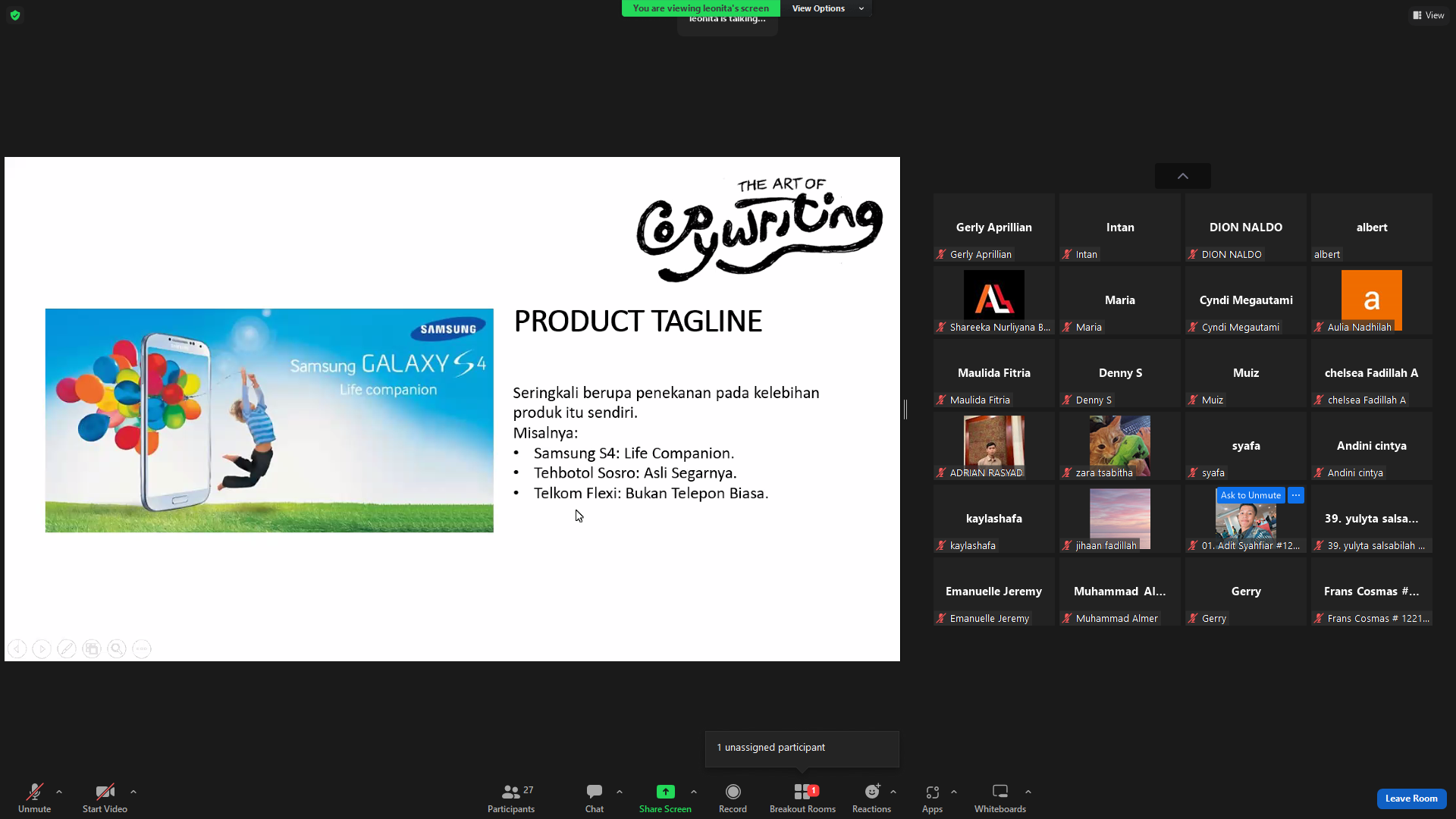The width and height of the screenshot is (1456, 819).
Task: Expand video options next to Start Video
Action: (133, 792)
